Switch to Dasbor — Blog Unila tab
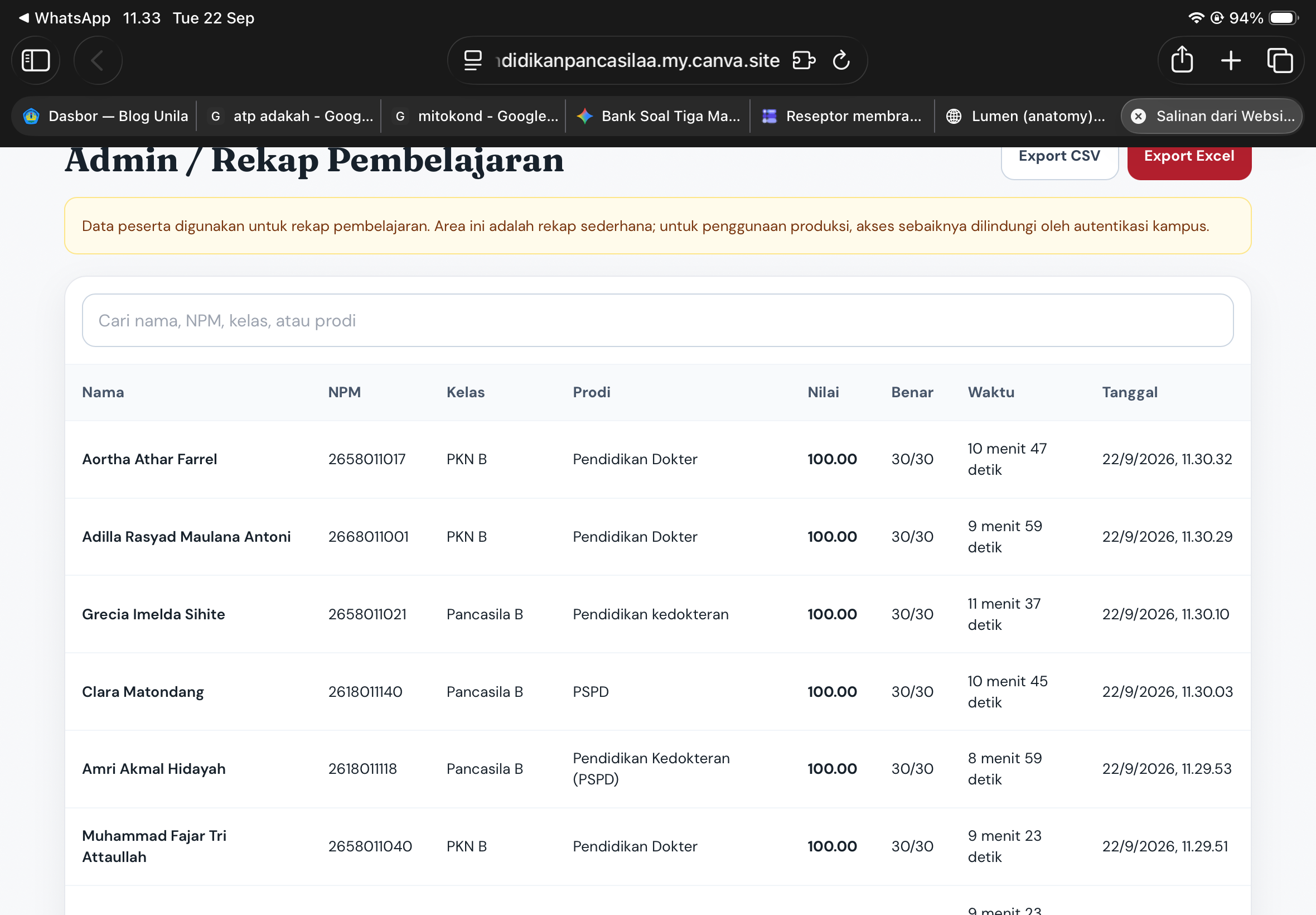 pos(105,117)
